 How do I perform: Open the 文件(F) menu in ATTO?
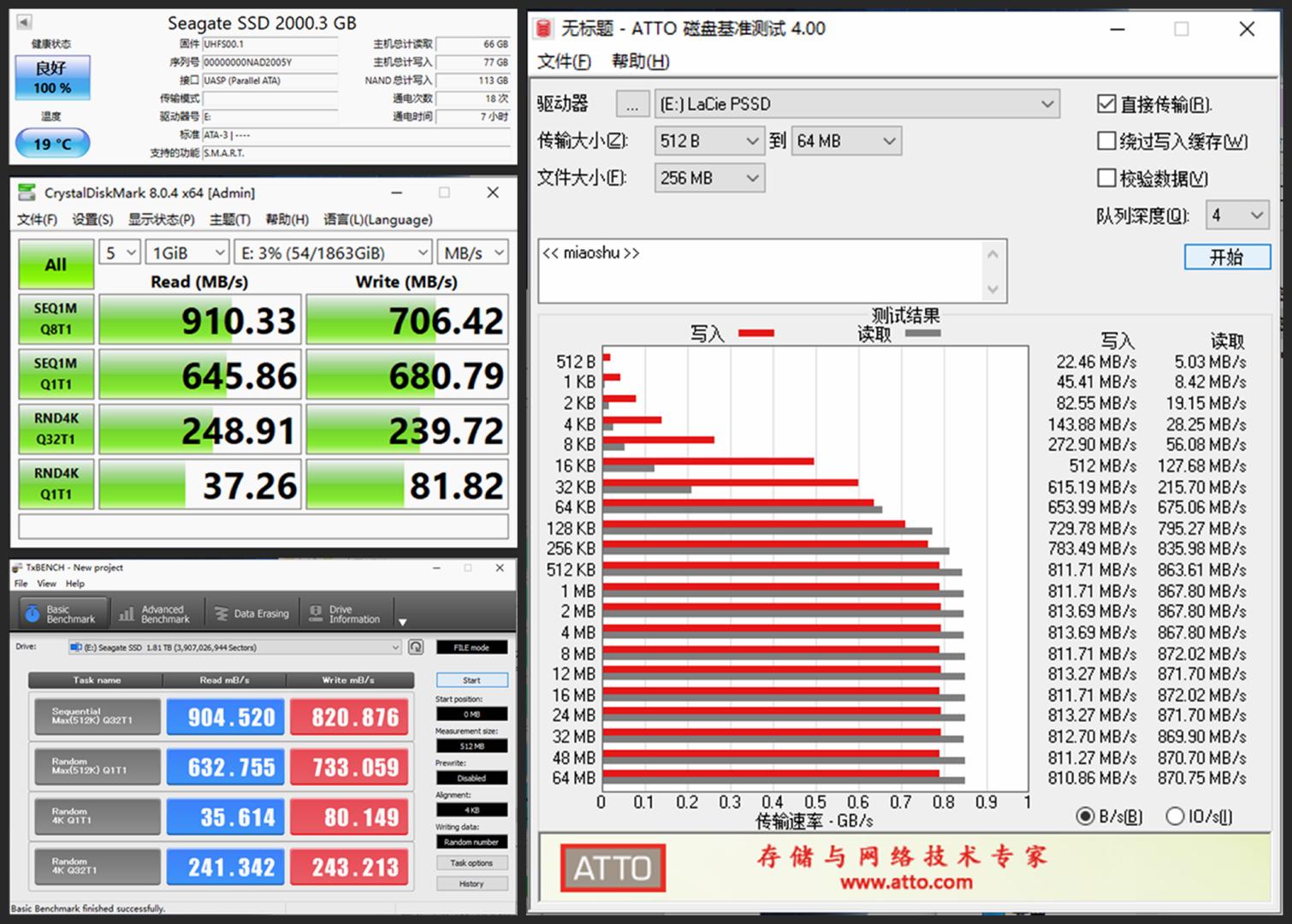point(562,62)
